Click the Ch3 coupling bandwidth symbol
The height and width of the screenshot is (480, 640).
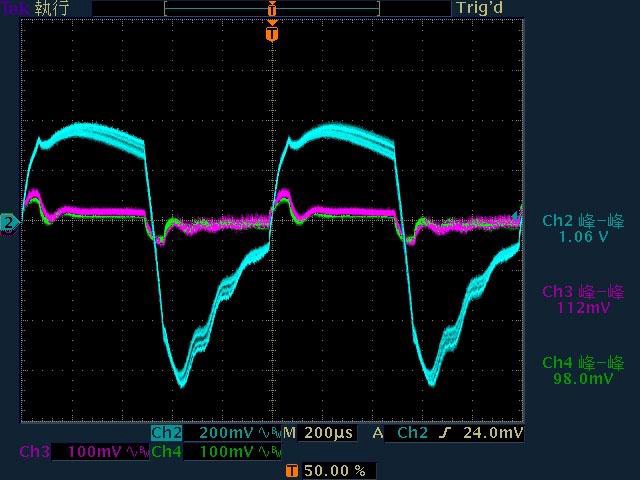pos(135,453)
